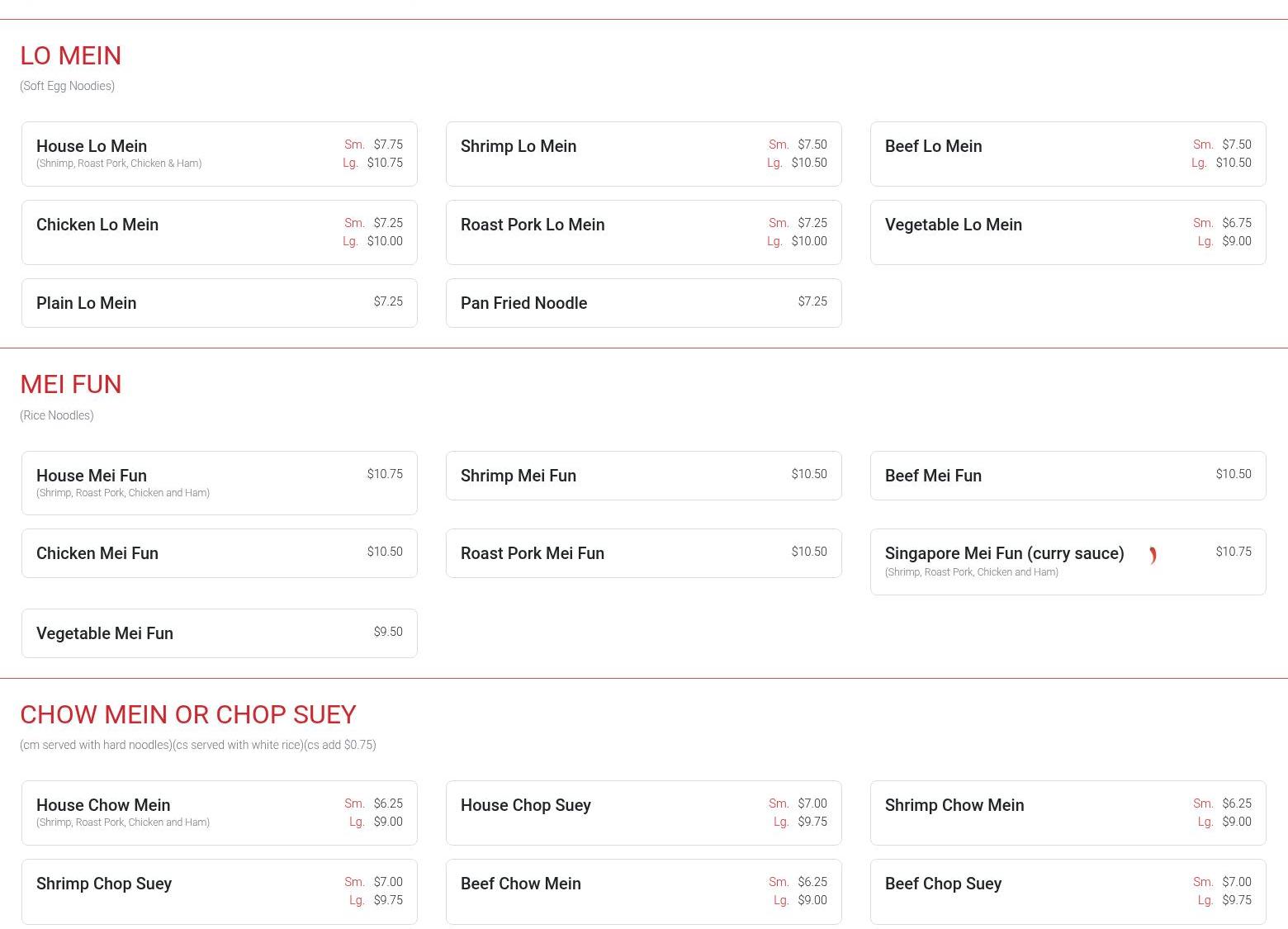The width and height of the screenshot is (1288, 929).
Task: Open the Pan Fried Noodle menu item
Action: [644, 303]
